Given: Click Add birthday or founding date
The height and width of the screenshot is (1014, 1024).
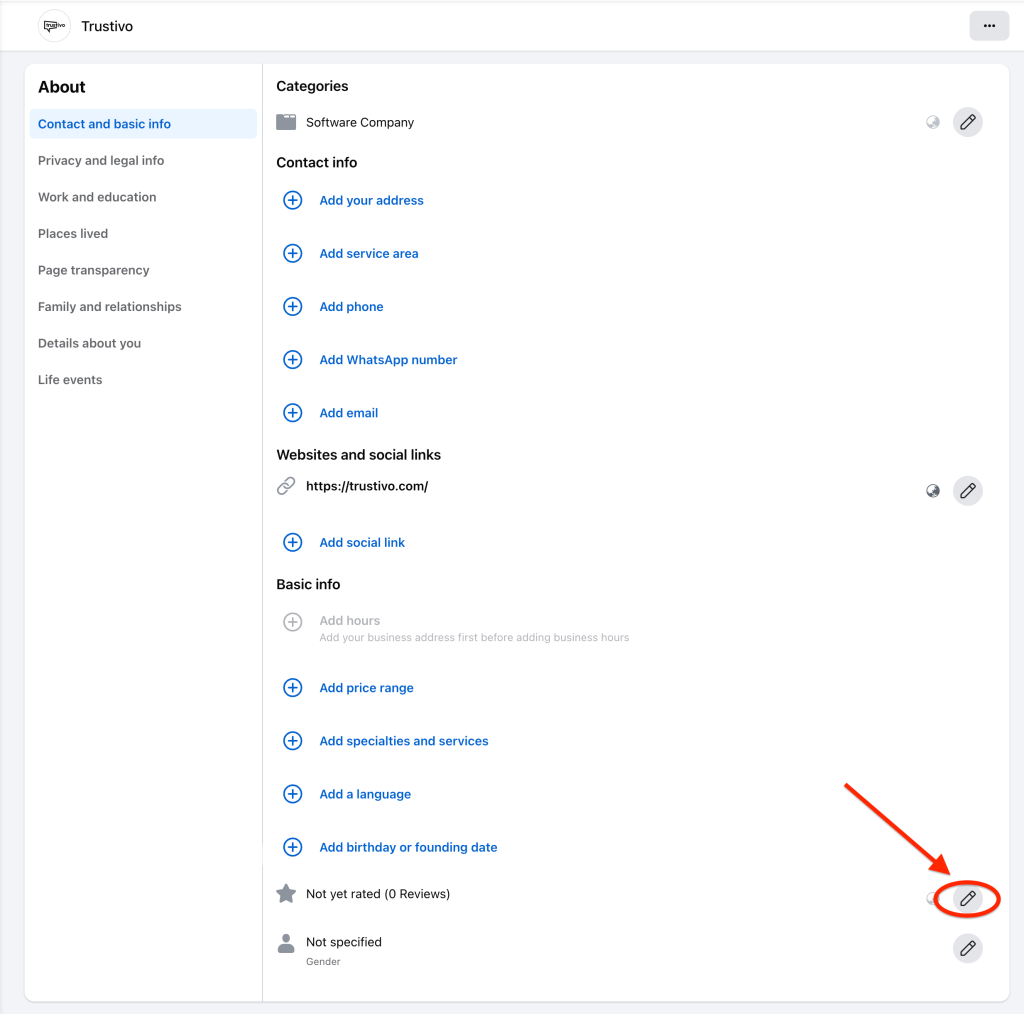Looking at the screenshot, I should click(408, 847).
